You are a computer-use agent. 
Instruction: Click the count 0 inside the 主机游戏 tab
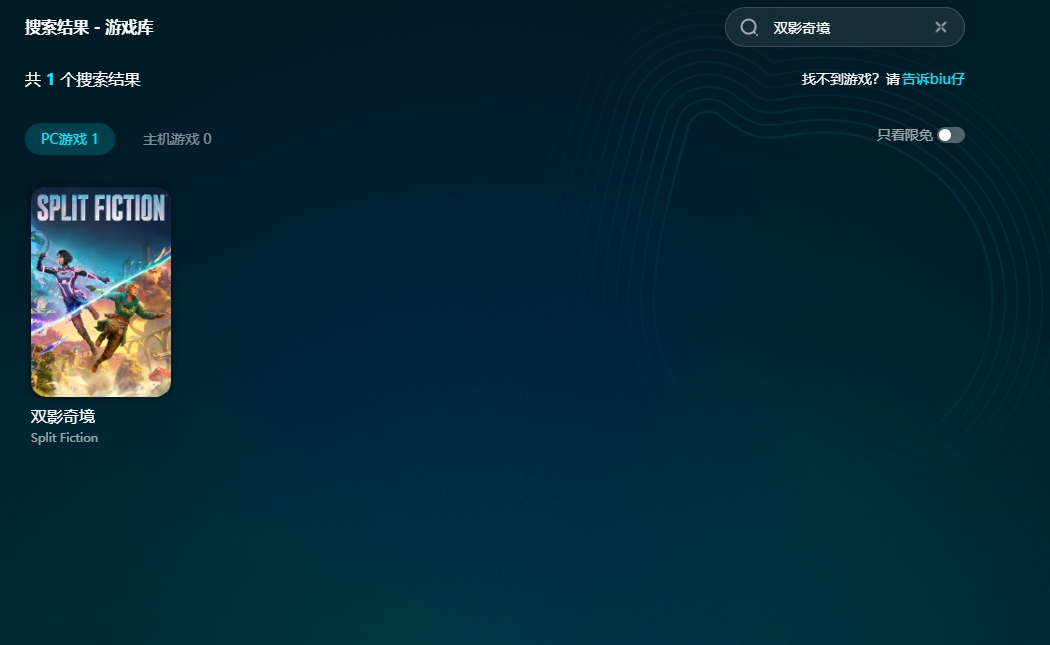coord(207,139)
